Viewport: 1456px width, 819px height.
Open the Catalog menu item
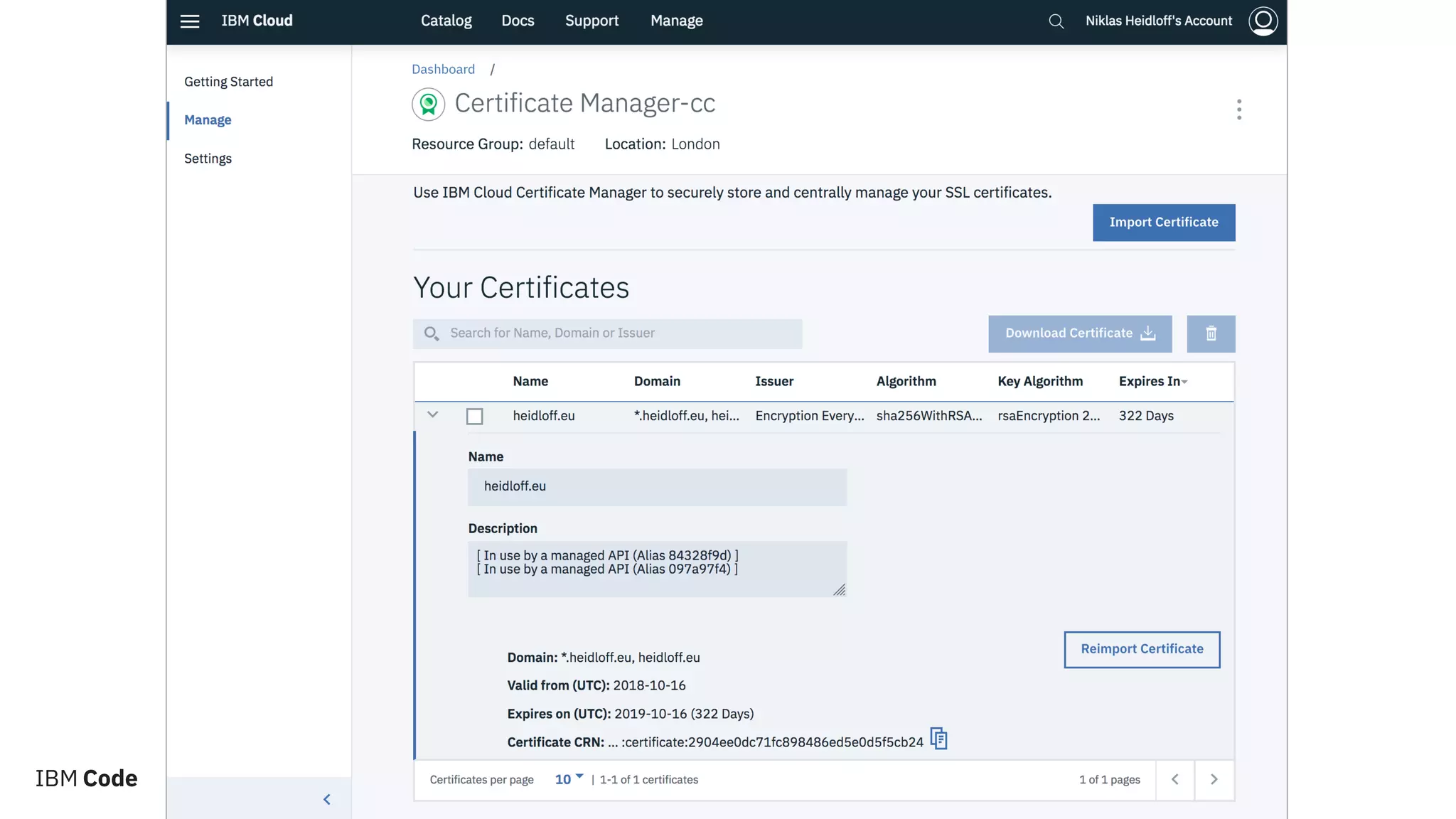pos(446,21)
